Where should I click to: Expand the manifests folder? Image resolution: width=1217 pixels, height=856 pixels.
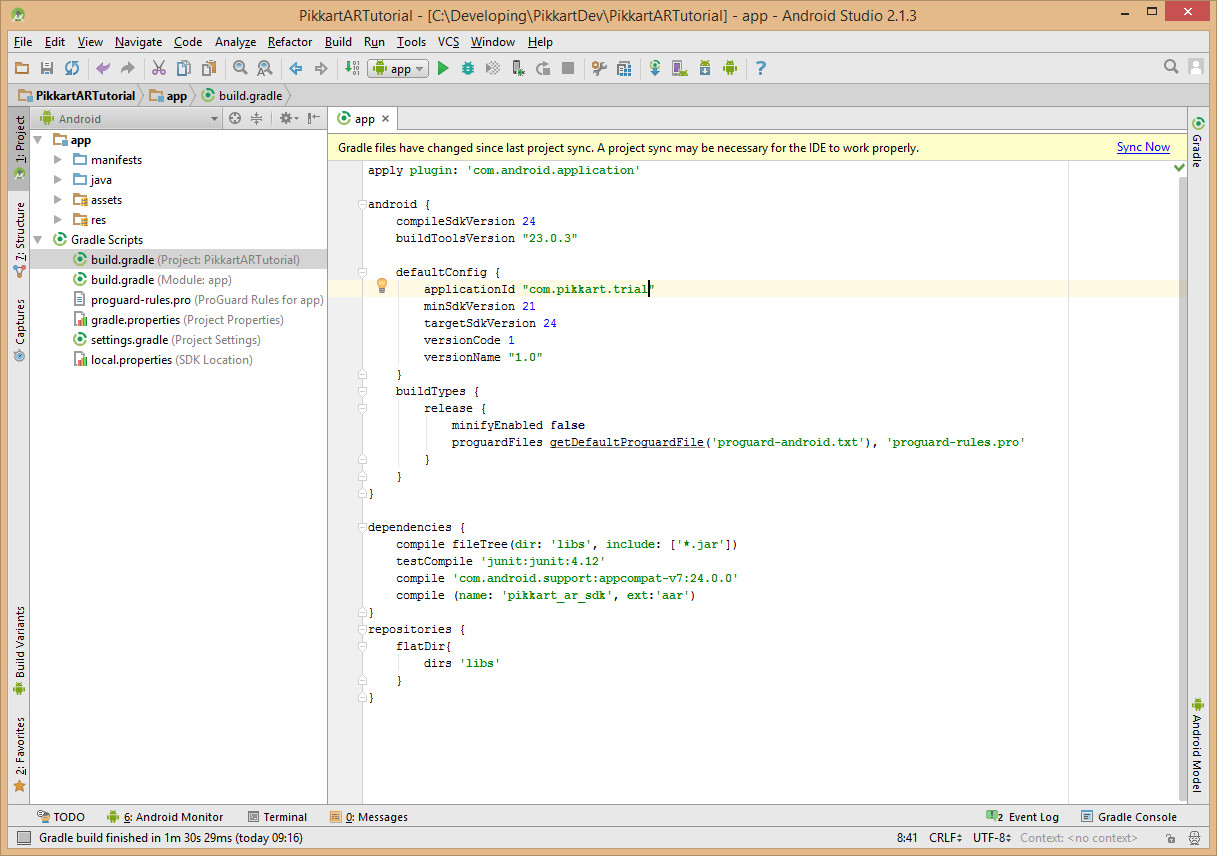(58, 160)
